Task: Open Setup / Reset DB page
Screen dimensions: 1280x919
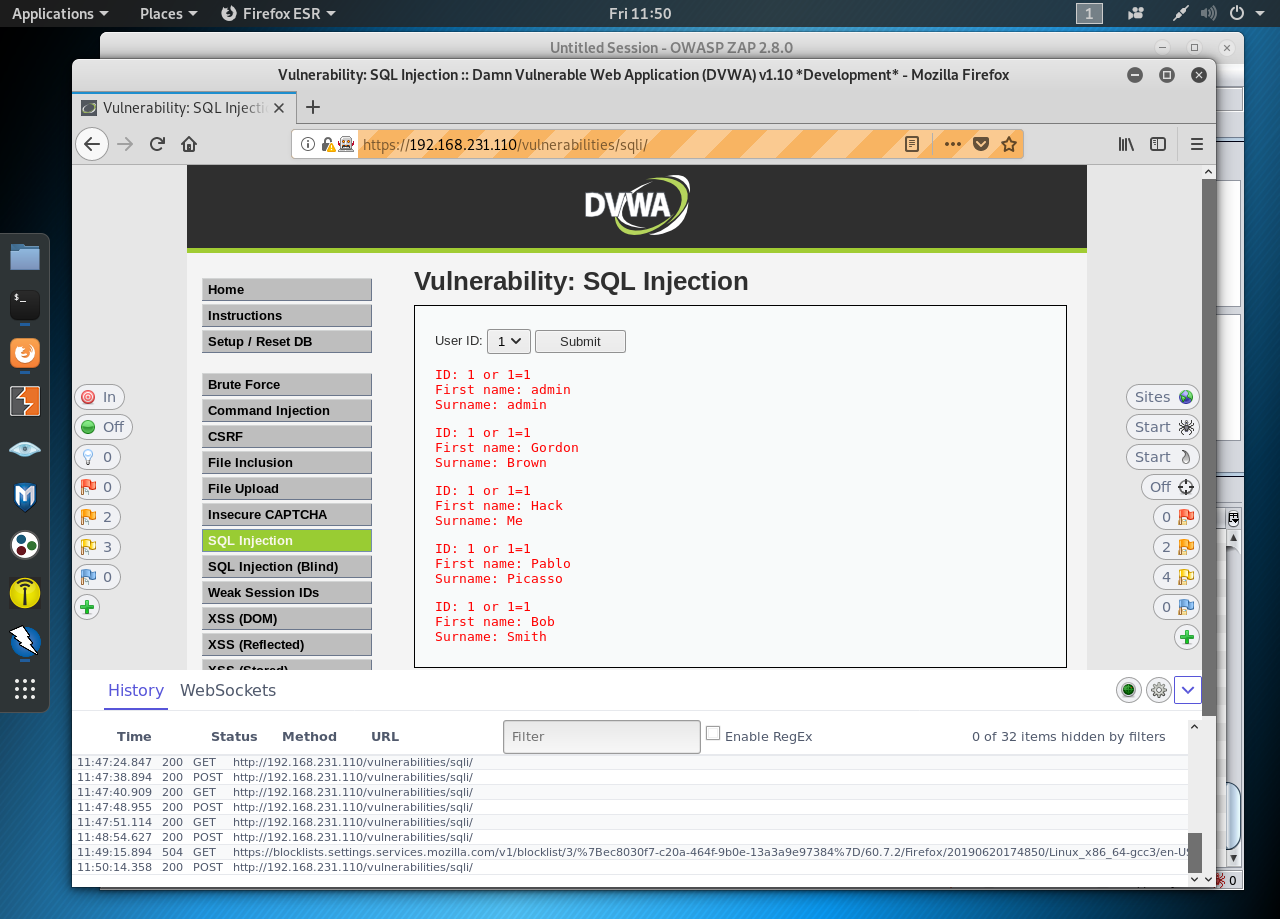Action: pos(287,341)
